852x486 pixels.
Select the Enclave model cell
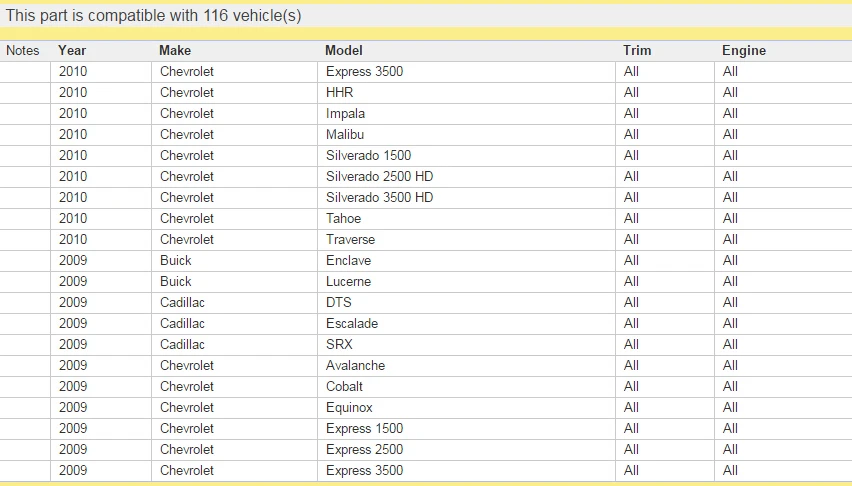[x=466, y=260]
